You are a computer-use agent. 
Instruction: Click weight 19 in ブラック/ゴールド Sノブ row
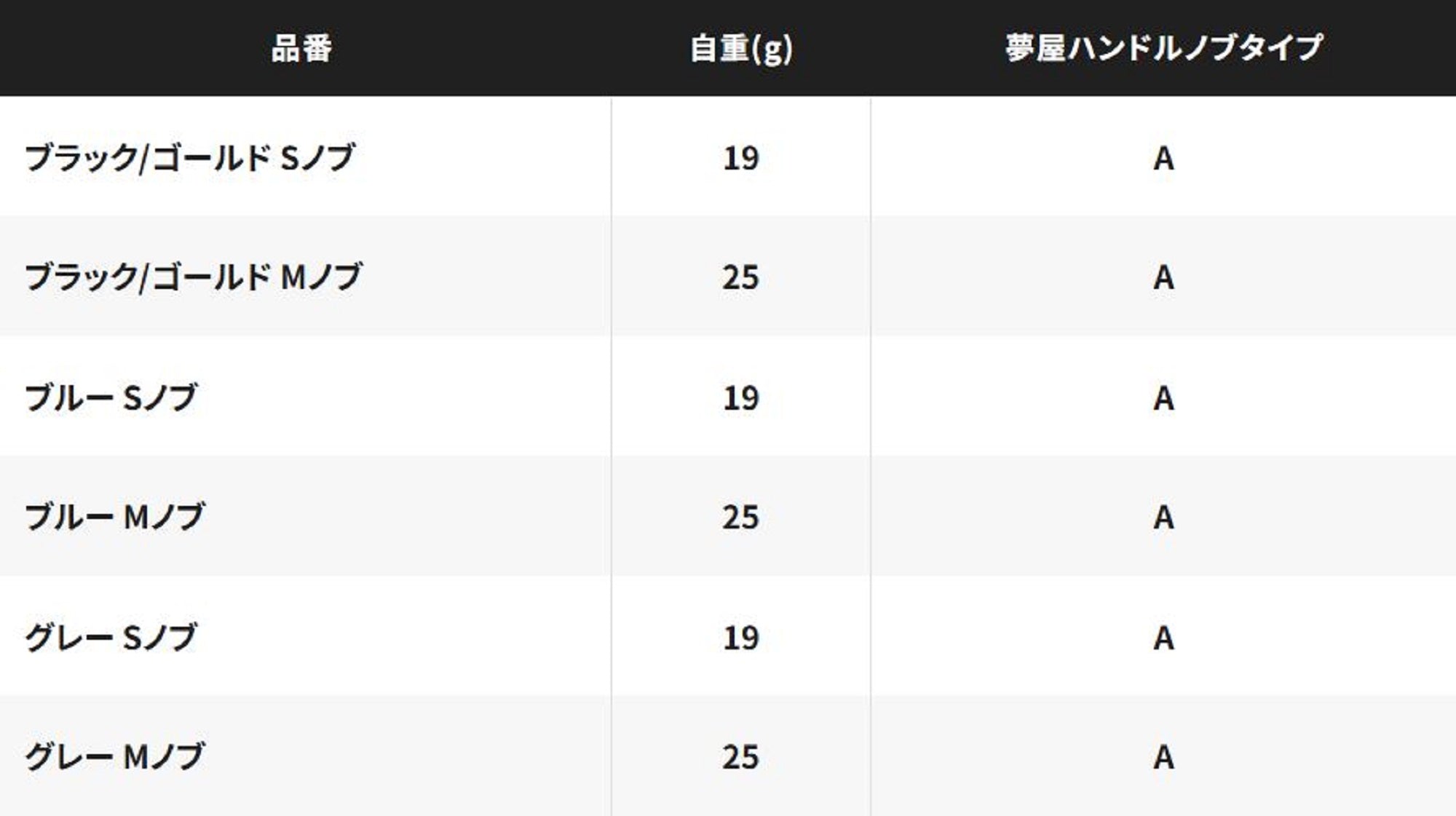pyautogui.click(x=741, y=158)
